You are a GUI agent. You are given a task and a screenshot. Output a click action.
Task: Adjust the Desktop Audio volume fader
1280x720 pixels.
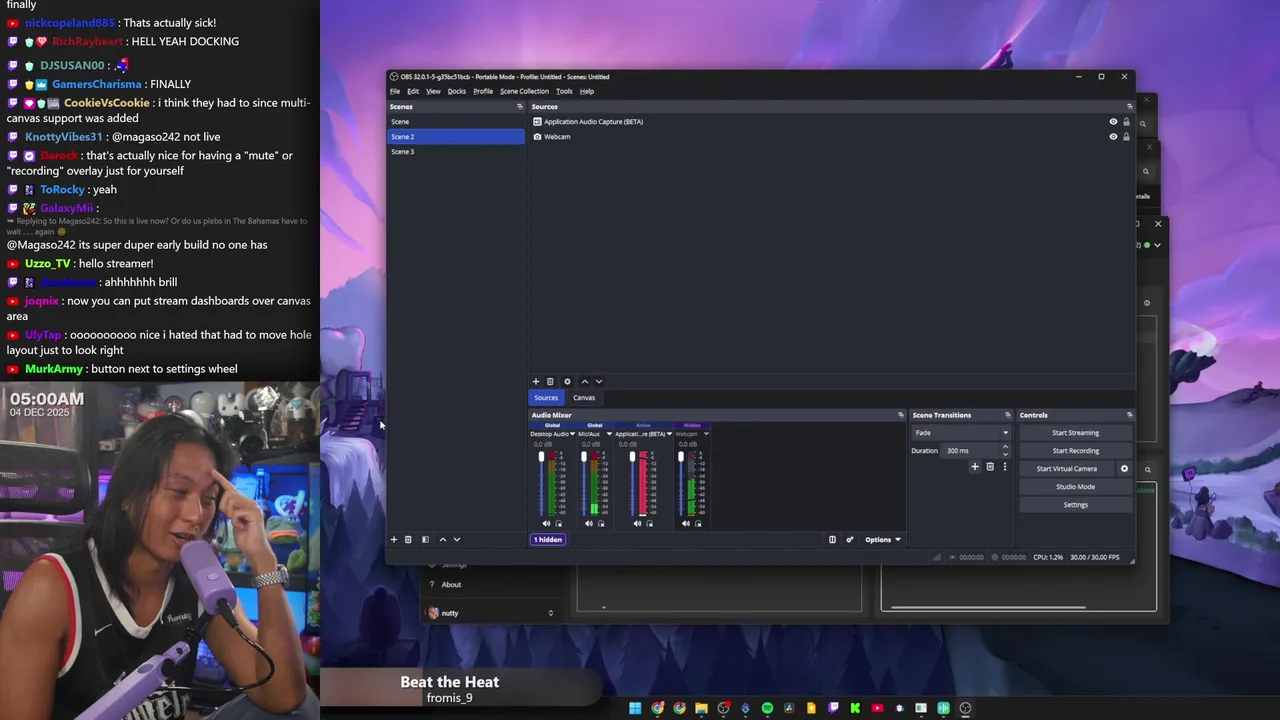(542, 458)
